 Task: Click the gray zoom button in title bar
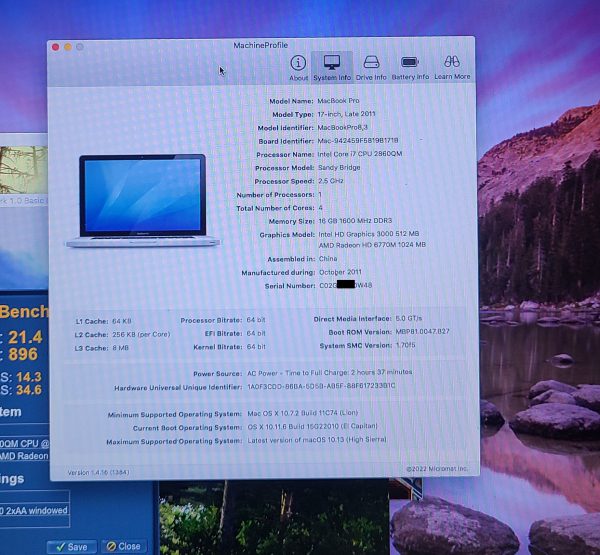[80, 46]
